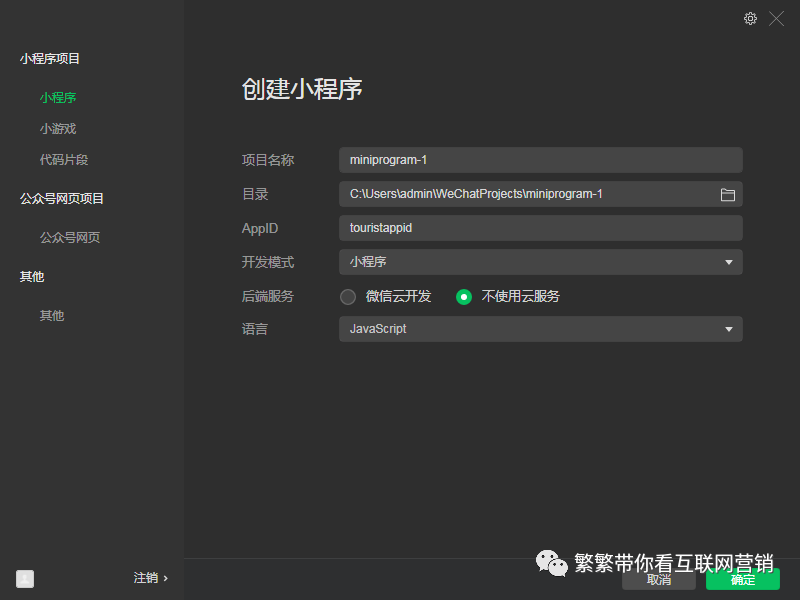This screenshot has width=800, height=600.
Task: Close the create project dialog
Action: click(775, 18)
